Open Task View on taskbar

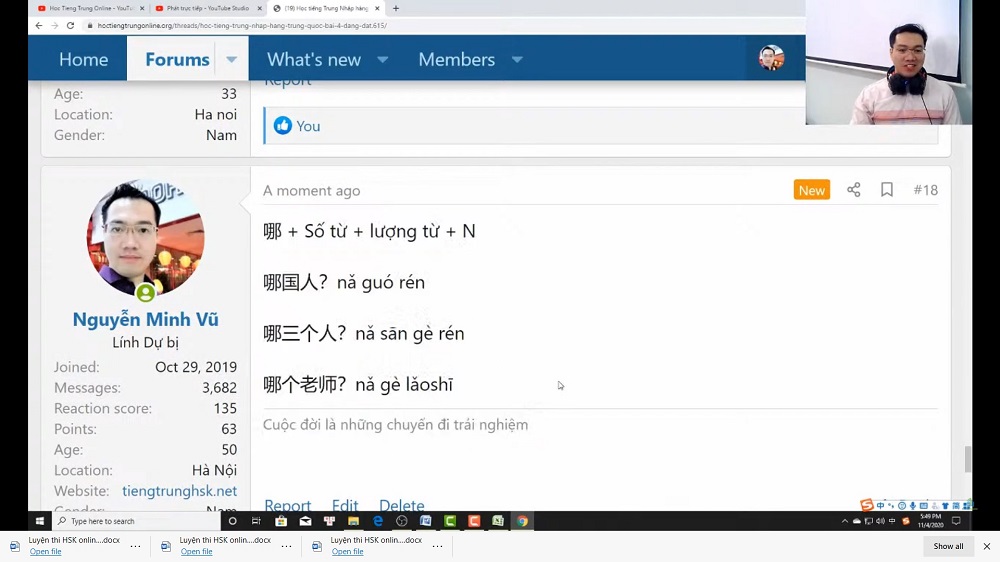click(256, 521)
